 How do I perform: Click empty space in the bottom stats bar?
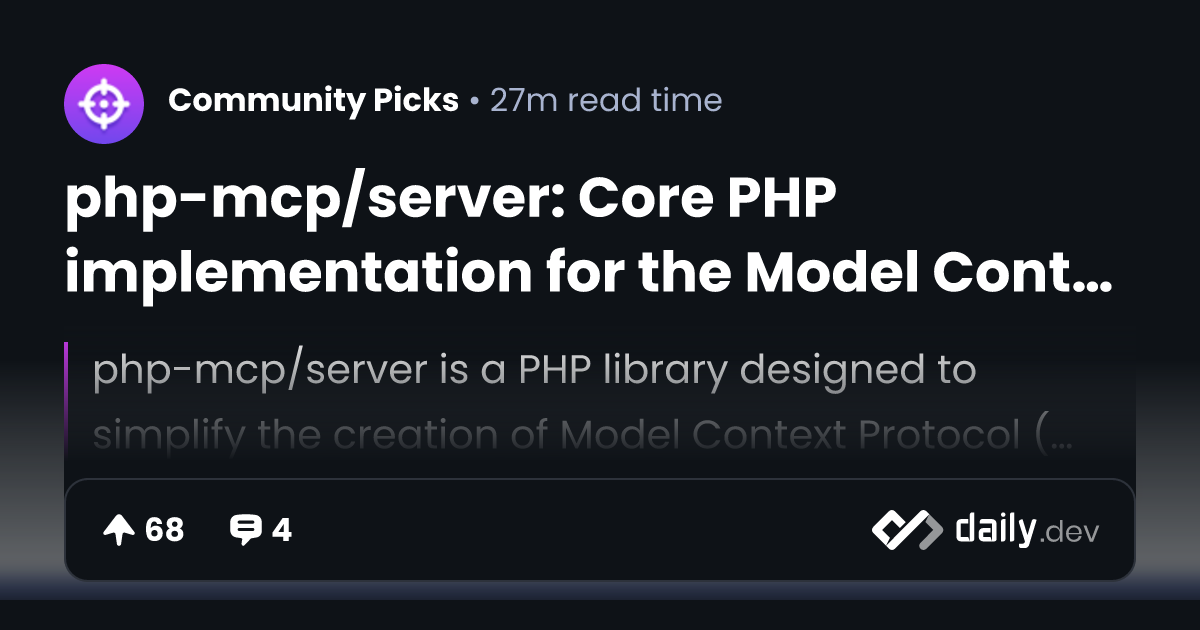(x=580, y=530)
